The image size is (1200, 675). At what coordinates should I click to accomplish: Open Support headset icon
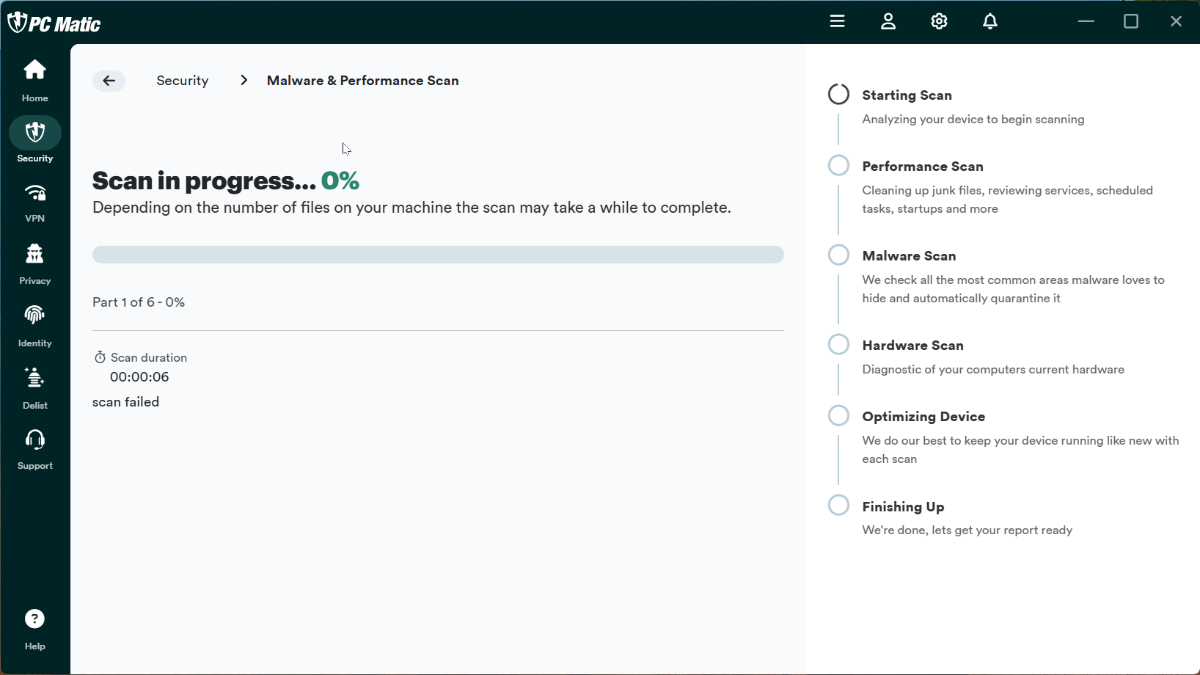pos(35,440)
